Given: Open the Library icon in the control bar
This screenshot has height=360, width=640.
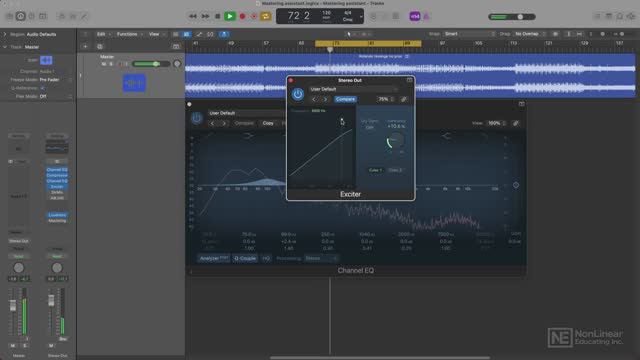Looking at the screenshot, I should click(9, 16).
